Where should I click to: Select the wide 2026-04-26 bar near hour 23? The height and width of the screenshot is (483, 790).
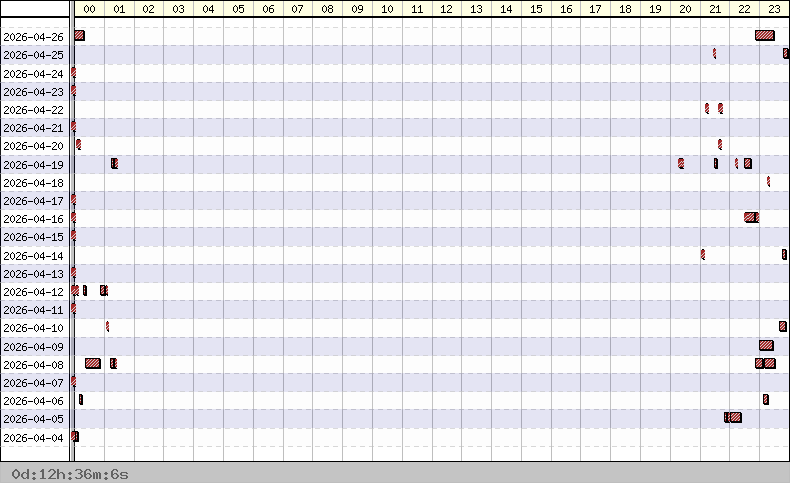(x=764, y=36)
